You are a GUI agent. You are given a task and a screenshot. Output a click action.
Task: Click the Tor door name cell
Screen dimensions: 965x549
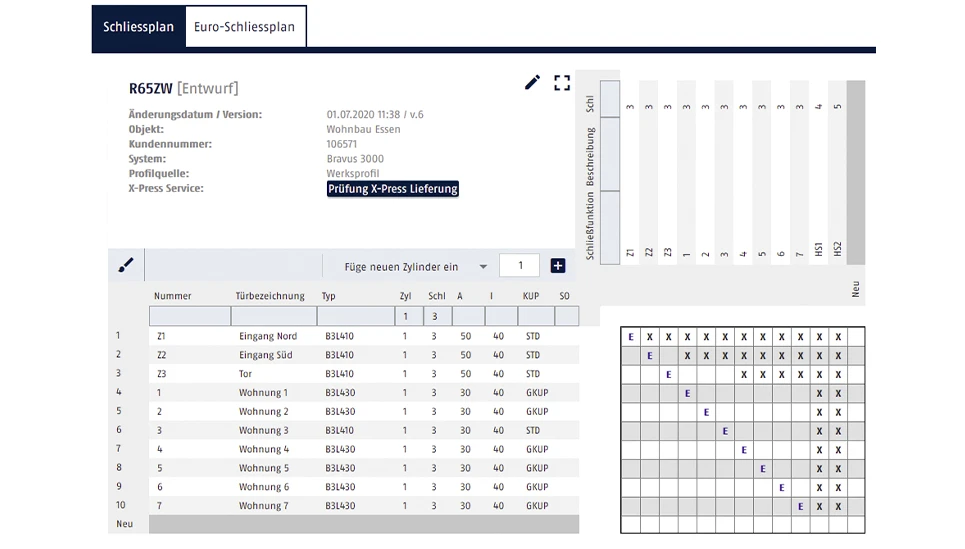pyautogui.click(x=246, y=374)
